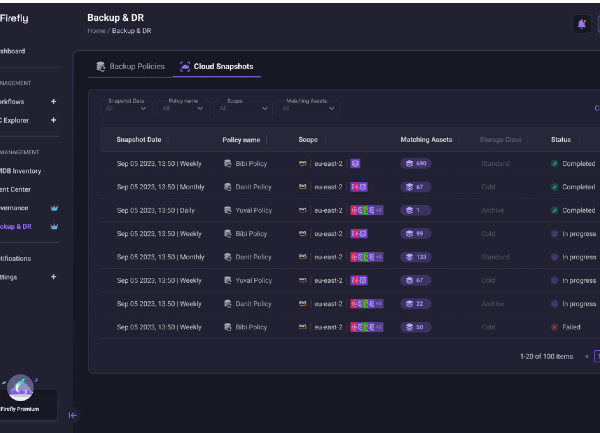Click the 22 matching assets badge

pyautogui.click(x=416, y=304)
